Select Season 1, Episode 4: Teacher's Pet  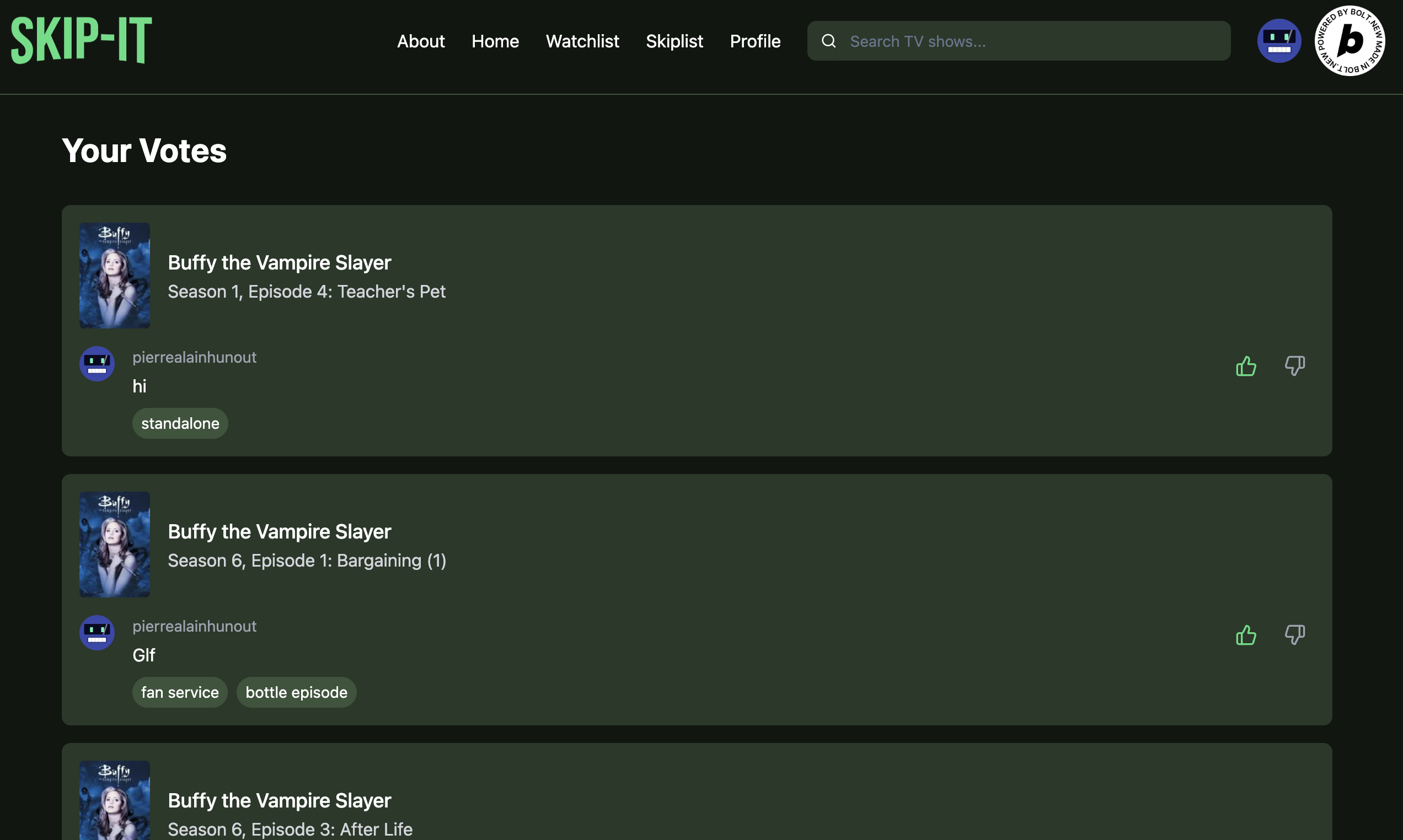(306, 292)
